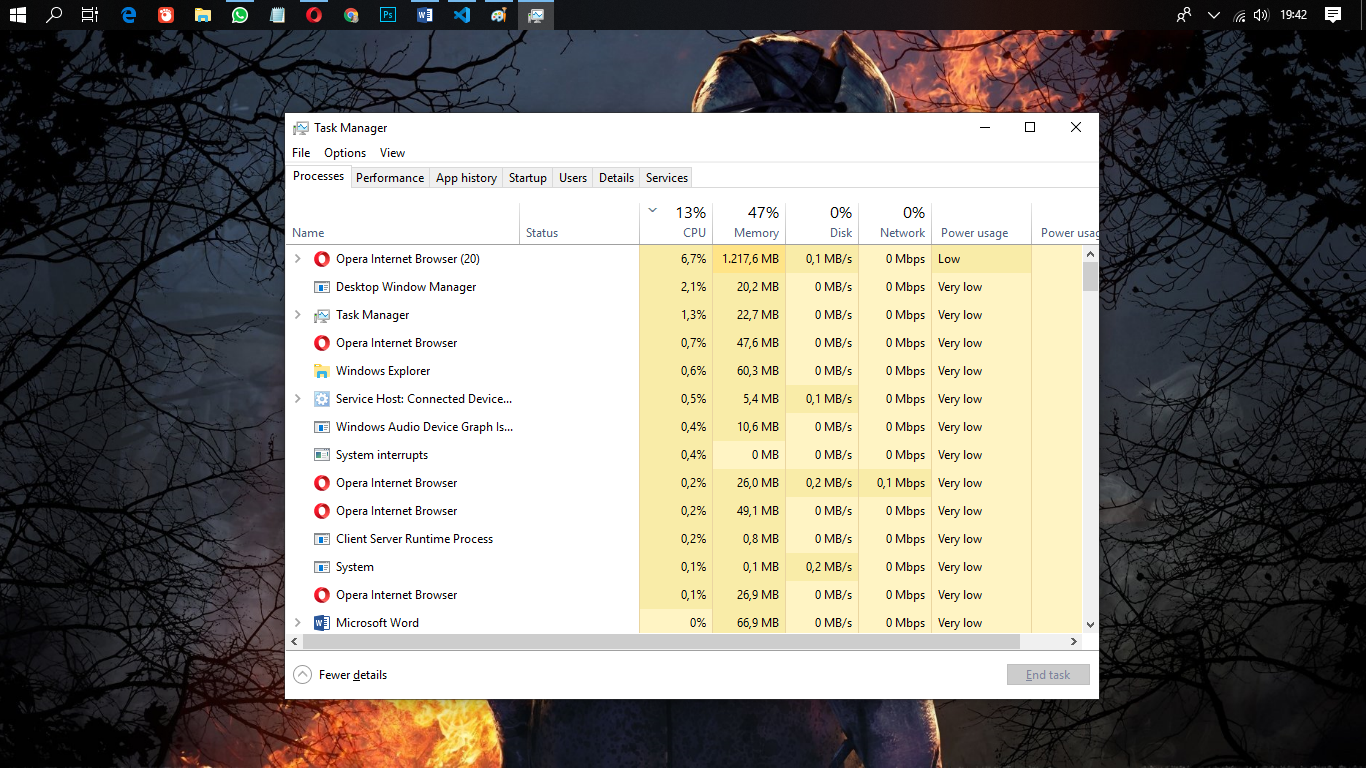The height and width of the screenshot is (768, 1366).
Task: Switch to the Services tab
Action: pyautogui.click(x=667, y=178)
